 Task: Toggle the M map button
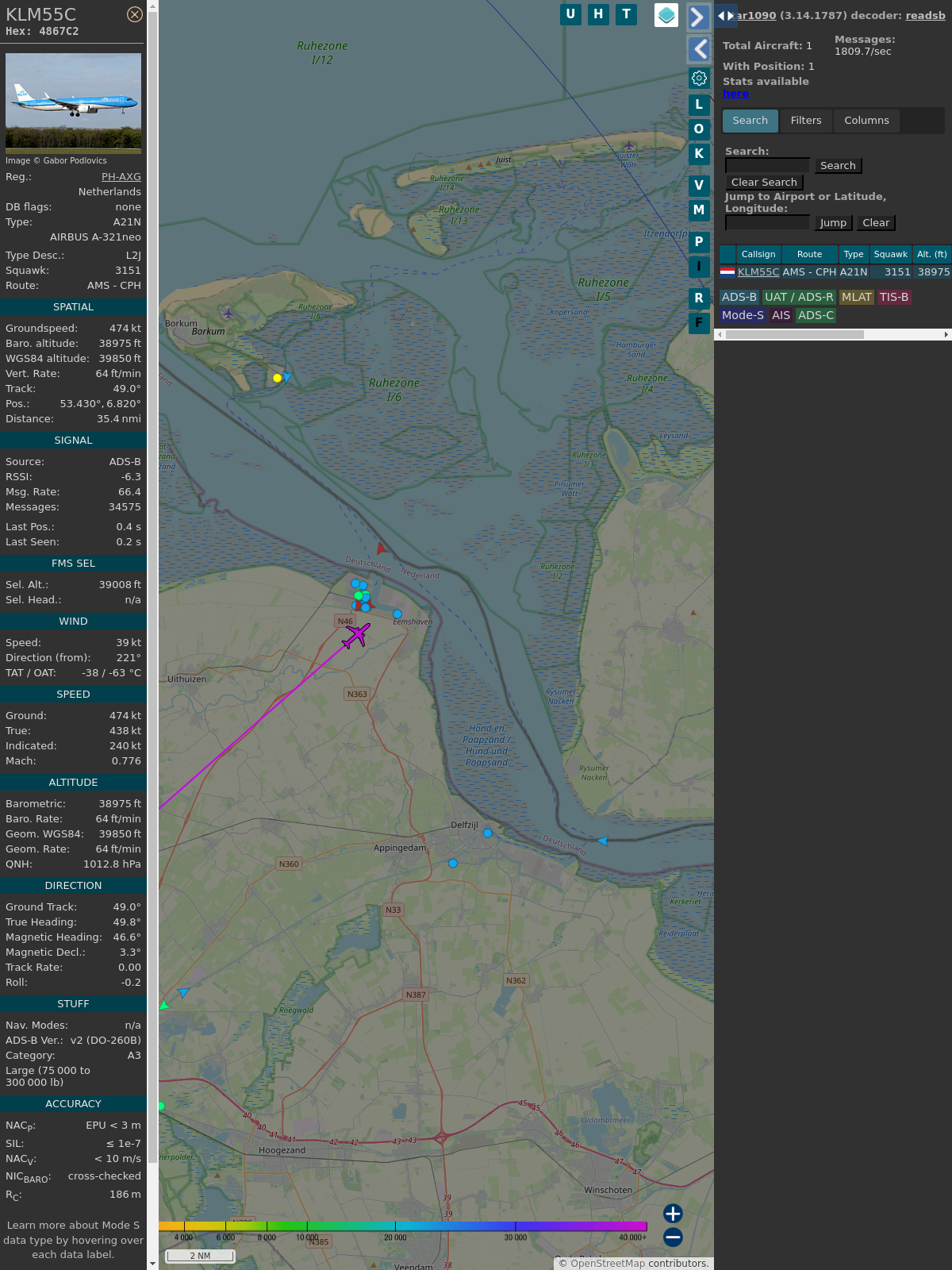699,210
